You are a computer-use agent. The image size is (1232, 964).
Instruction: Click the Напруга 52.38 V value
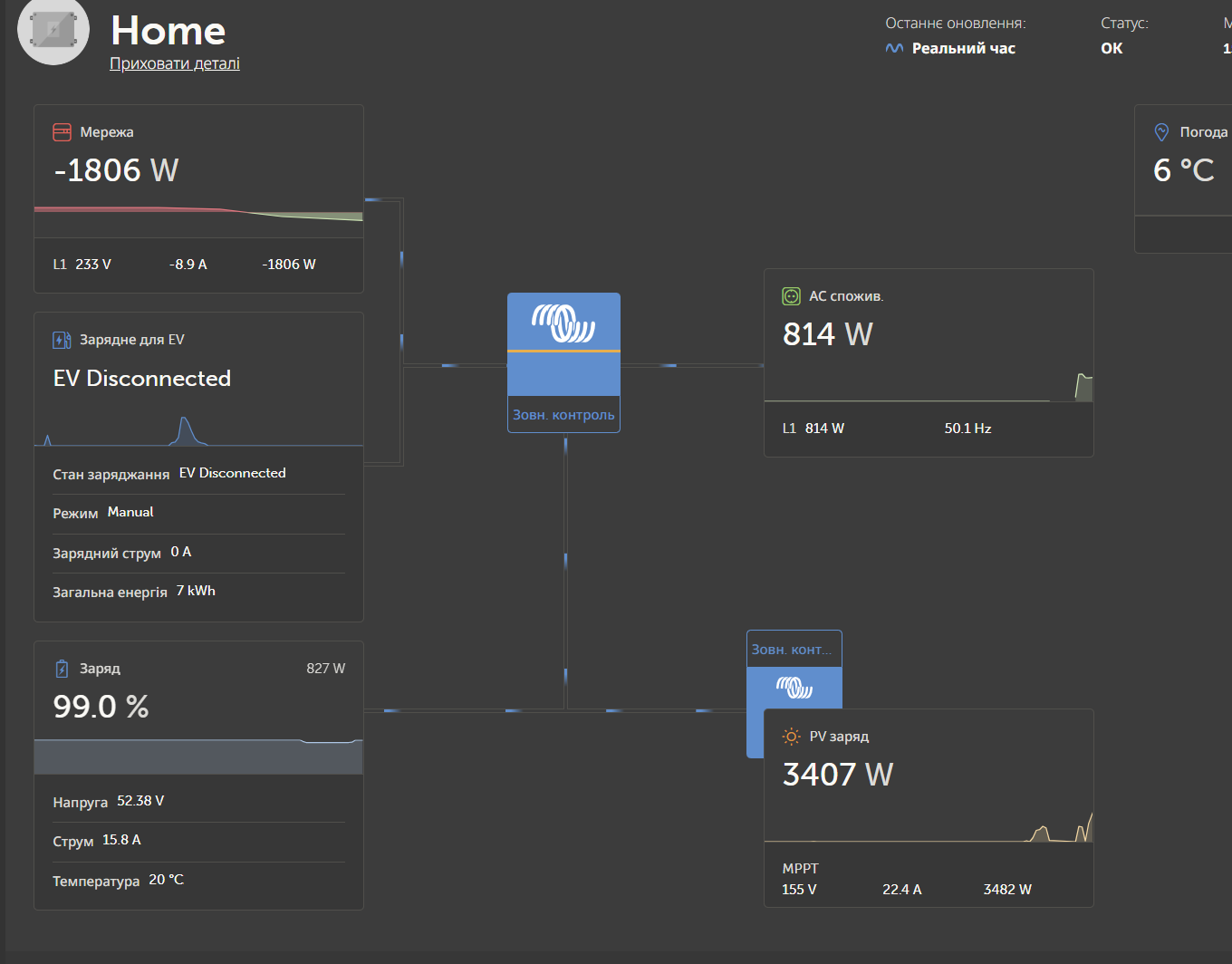[140, 801]
